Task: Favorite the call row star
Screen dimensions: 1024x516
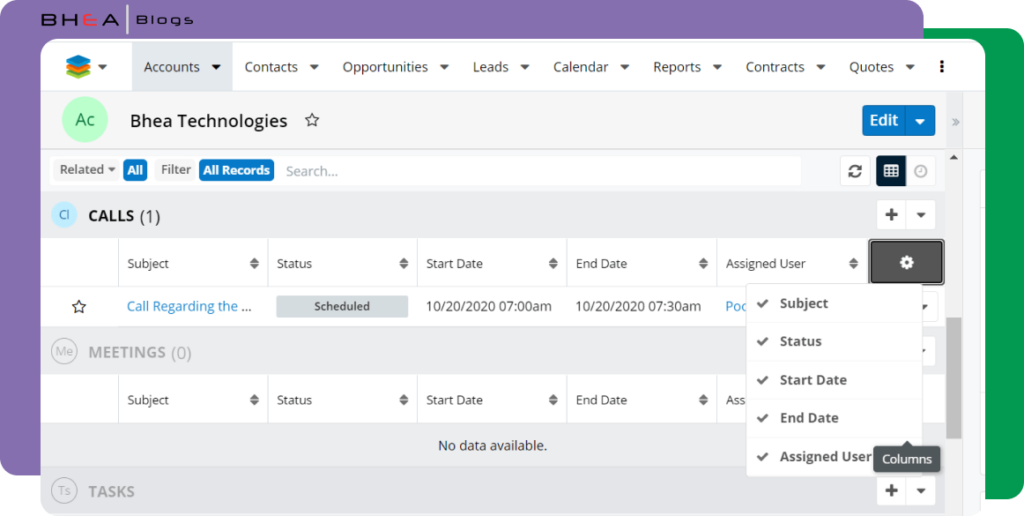Action: click(79, 306)
